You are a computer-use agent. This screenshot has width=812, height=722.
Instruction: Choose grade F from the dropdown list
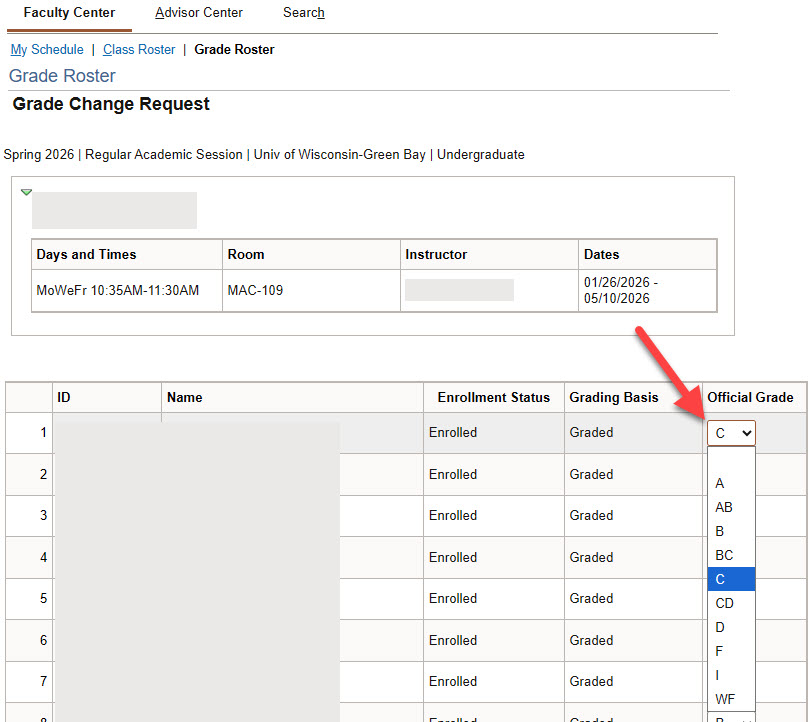click(x=731, y=651)
